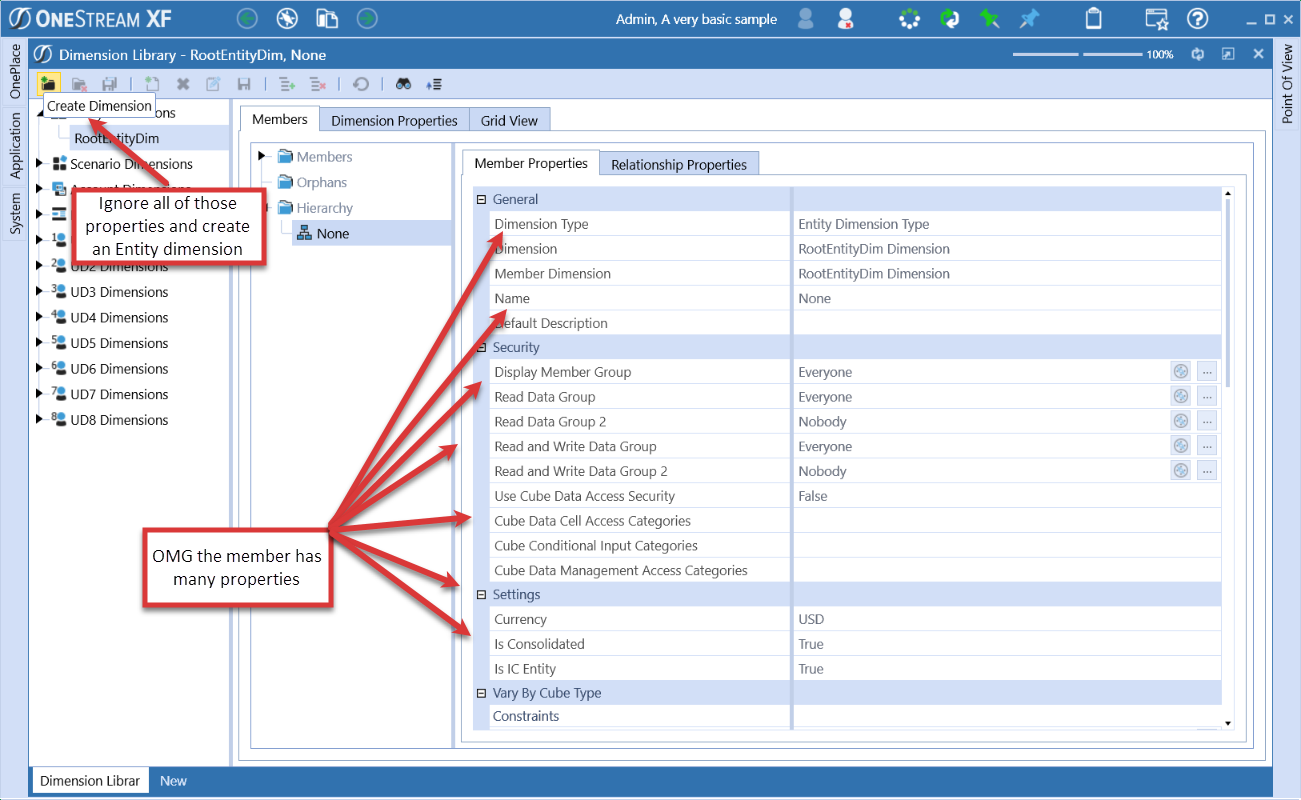The image size is (1301, 800).
Task: Click the pages icon in header
Action: tap(327, 18)
